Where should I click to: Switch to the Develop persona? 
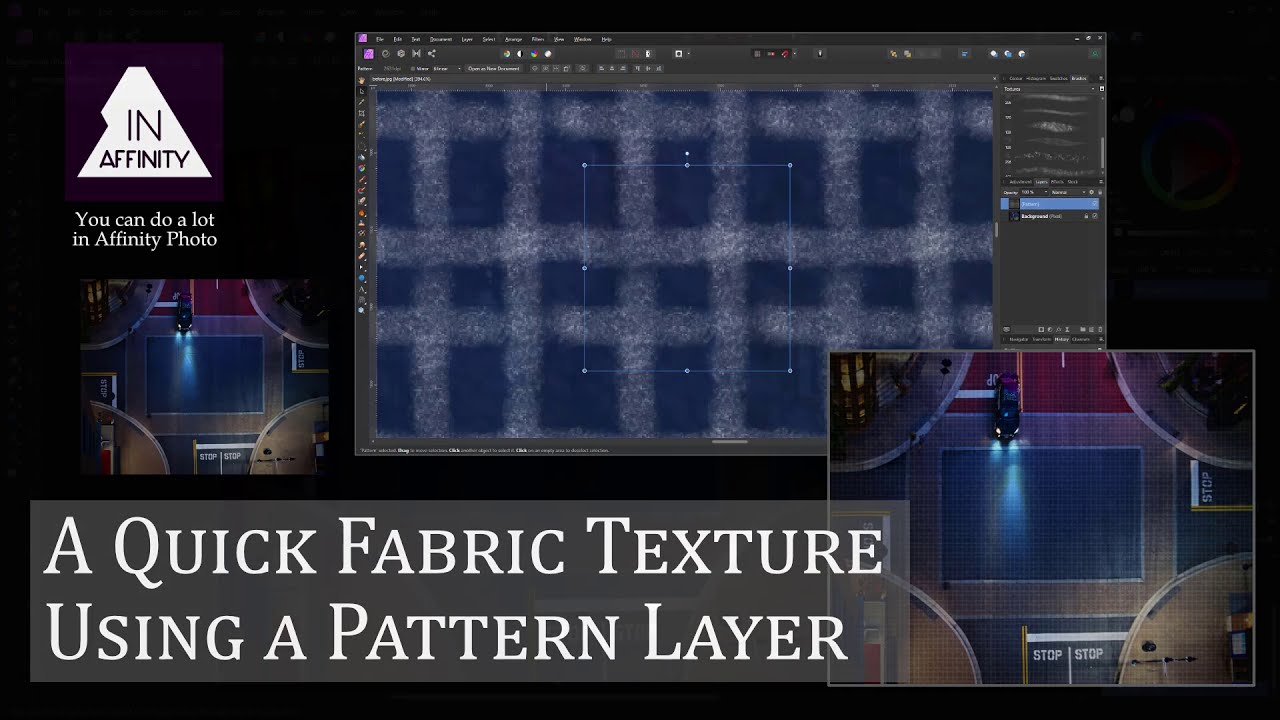401,53
